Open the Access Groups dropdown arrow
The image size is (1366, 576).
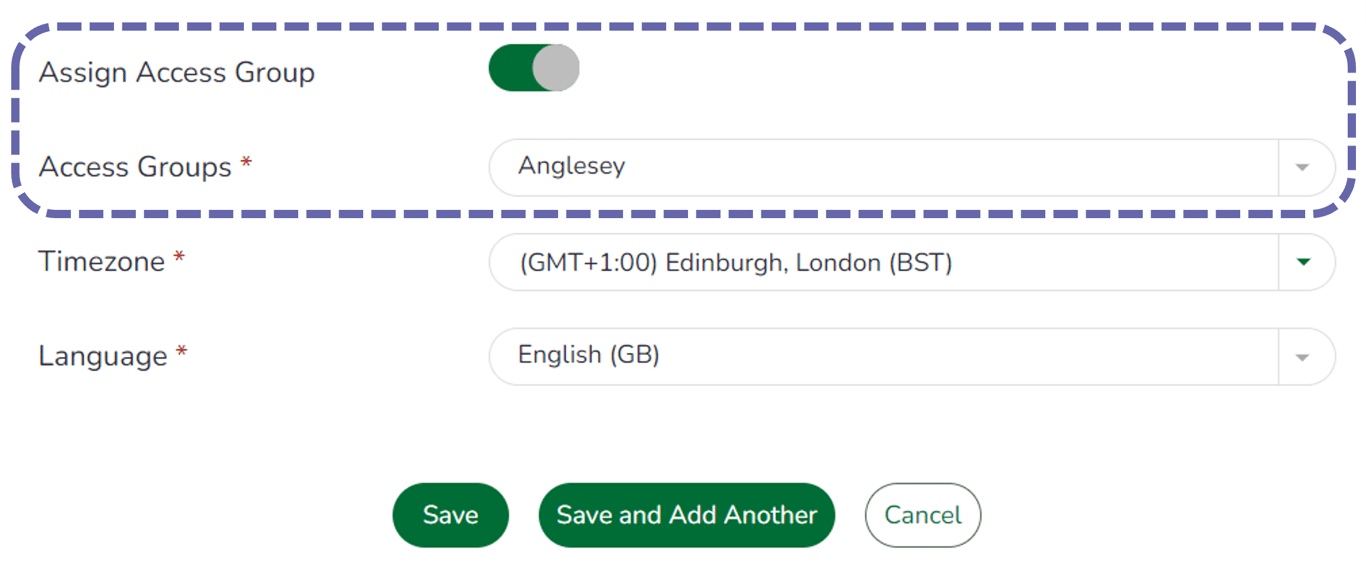pos(1302,168)
